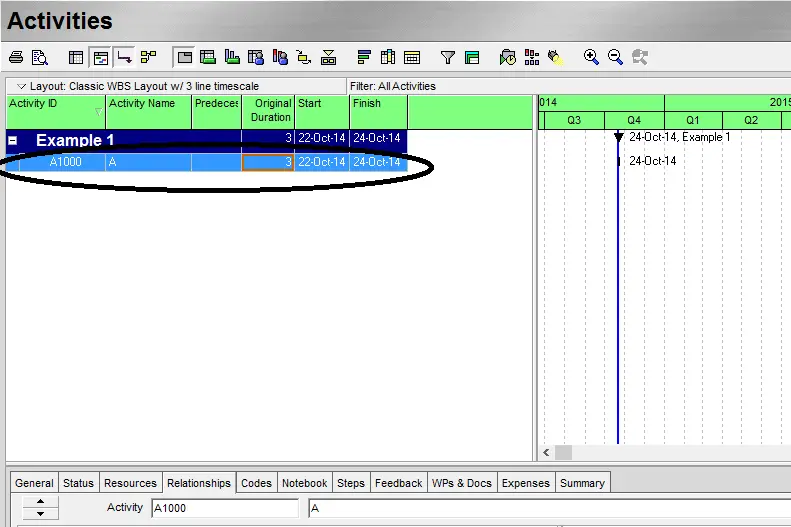Open the Summary tab
Viewport: 791px width, 527px height.
click(x=583, y=483)
